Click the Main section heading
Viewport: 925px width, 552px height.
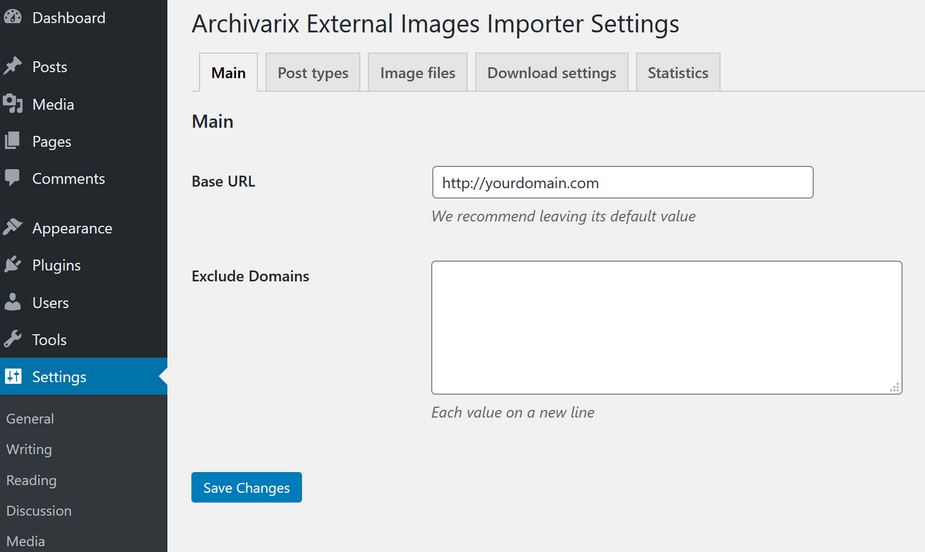pos(212,121)
